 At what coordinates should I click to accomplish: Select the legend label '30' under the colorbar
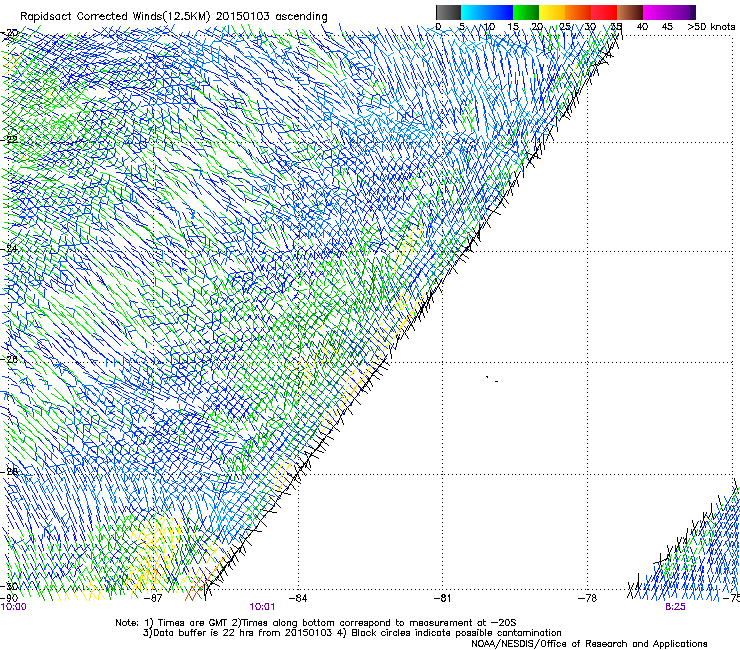(590, 27)
